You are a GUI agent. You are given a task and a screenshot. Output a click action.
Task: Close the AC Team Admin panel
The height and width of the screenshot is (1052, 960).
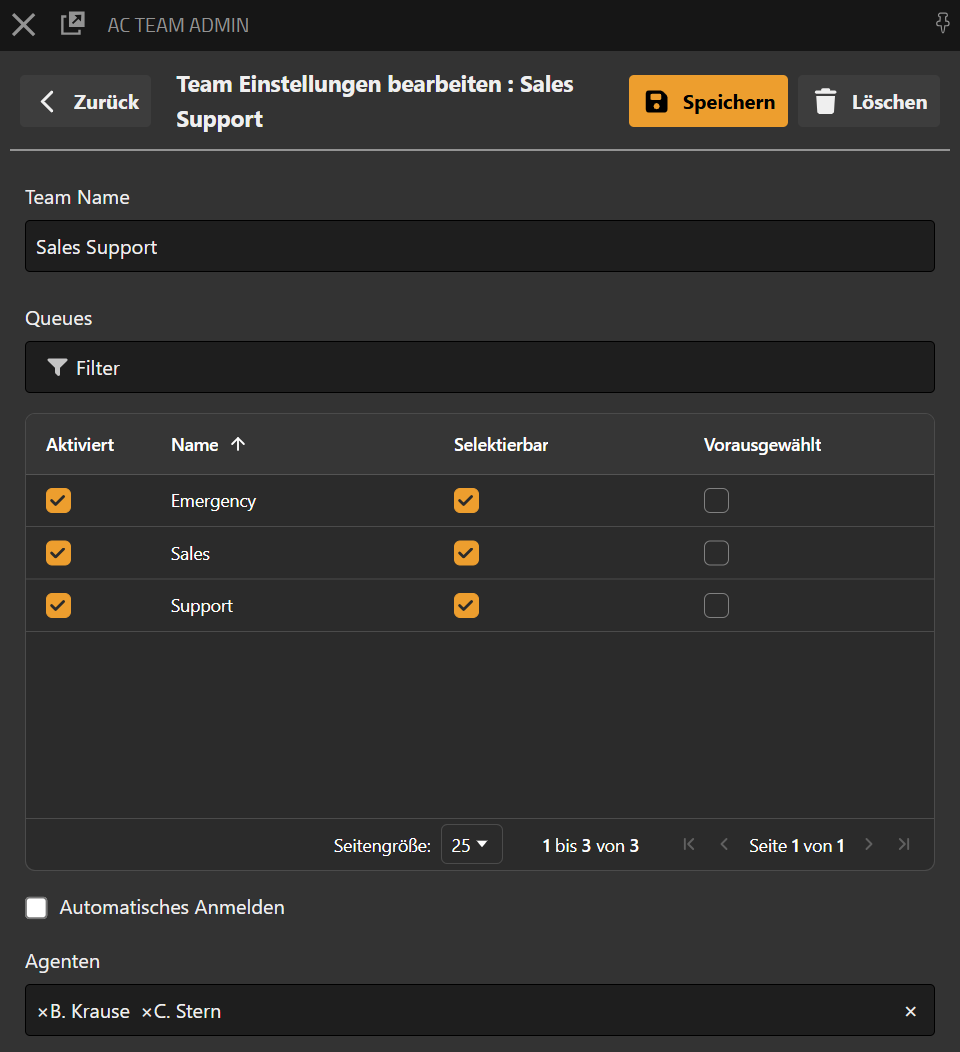[24, 25]
